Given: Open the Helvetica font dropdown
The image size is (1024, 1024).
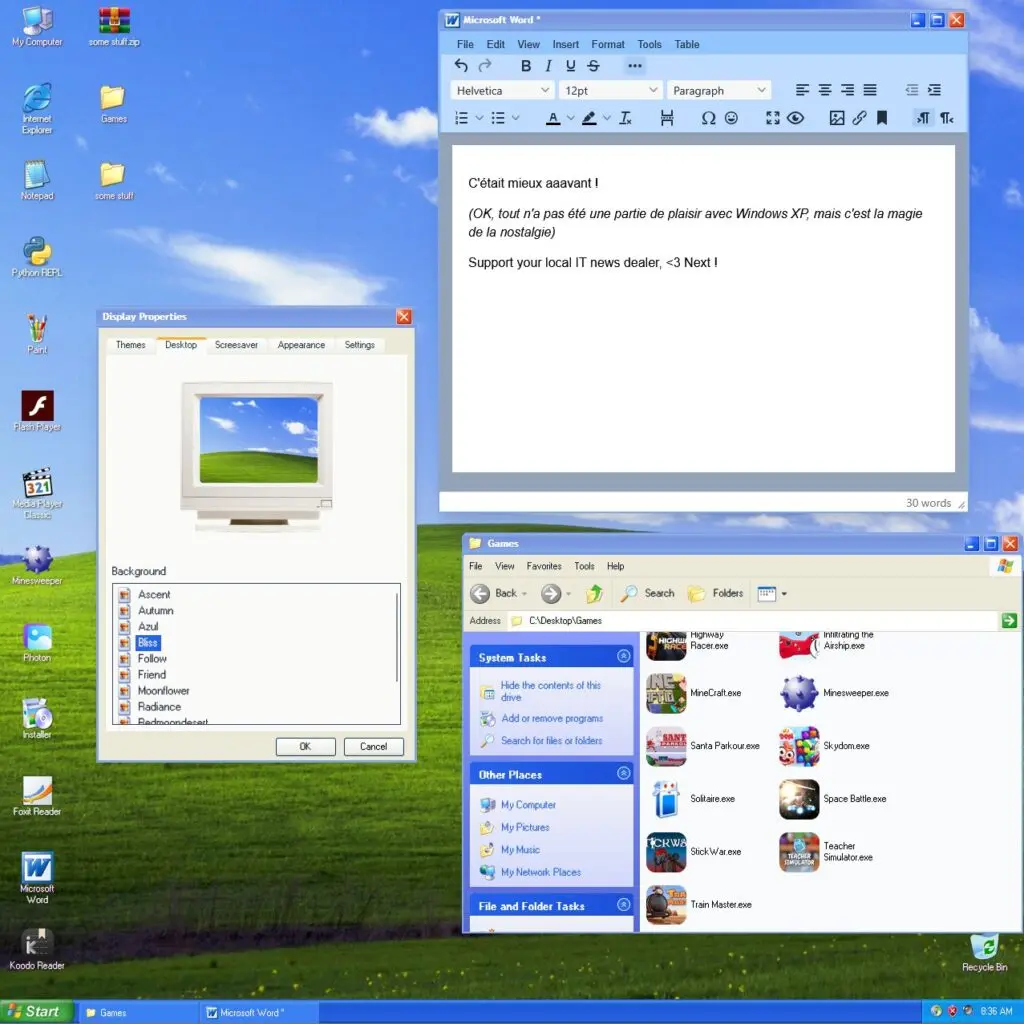Looking at the screenshot, I should [502, 90].
